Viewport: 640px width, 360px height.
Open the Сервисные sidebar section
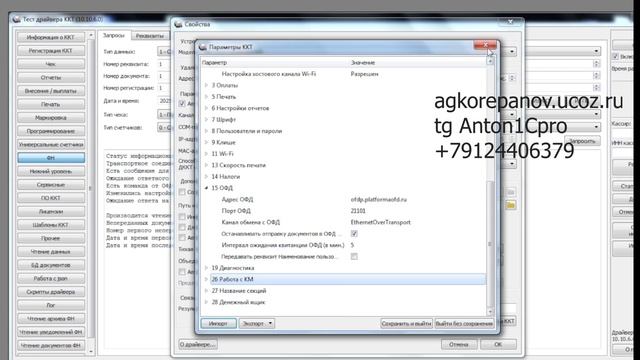click(x=51, y=184)
